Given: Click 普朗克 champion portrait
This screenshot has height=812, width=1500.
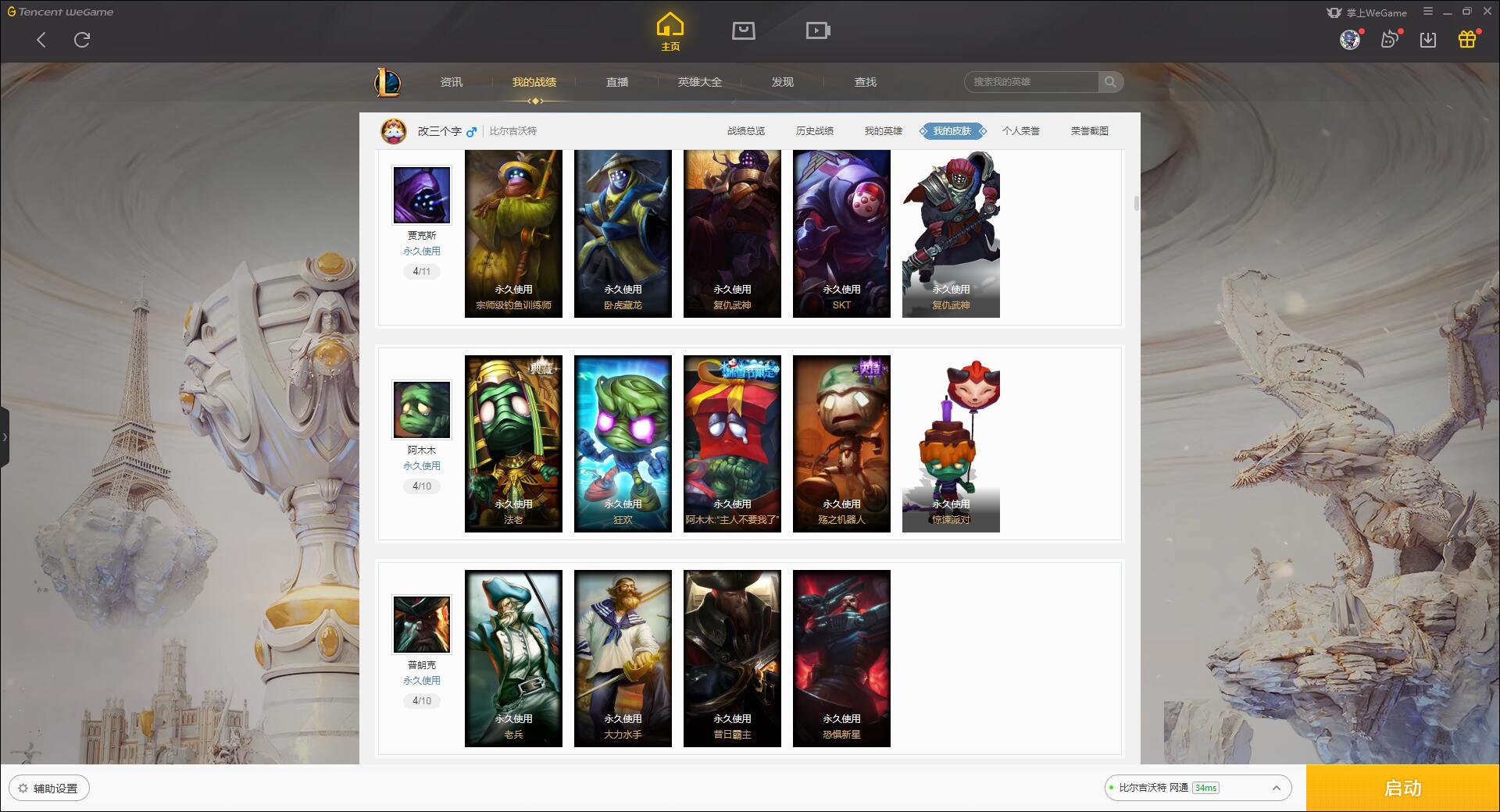Looking at the screenshot, I should point(422,625).
